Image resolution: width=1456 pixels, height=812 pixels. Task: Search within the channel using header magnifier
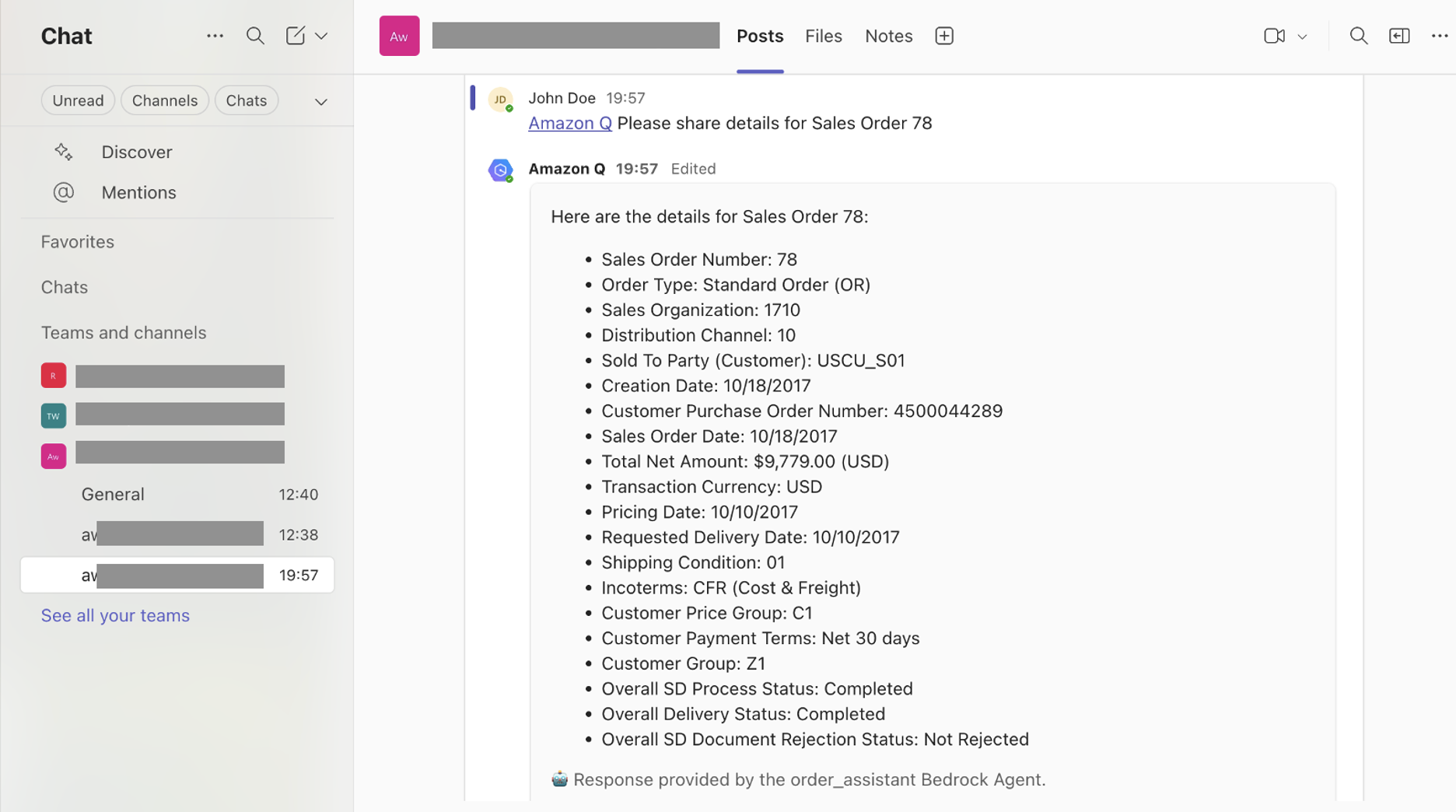[1359, 36]
